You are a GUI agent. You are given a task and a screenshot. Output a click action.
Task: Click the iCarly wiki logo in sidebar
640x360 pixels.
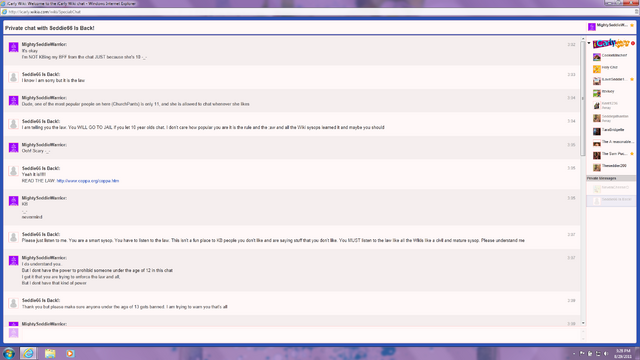click(x=611, y=43)
